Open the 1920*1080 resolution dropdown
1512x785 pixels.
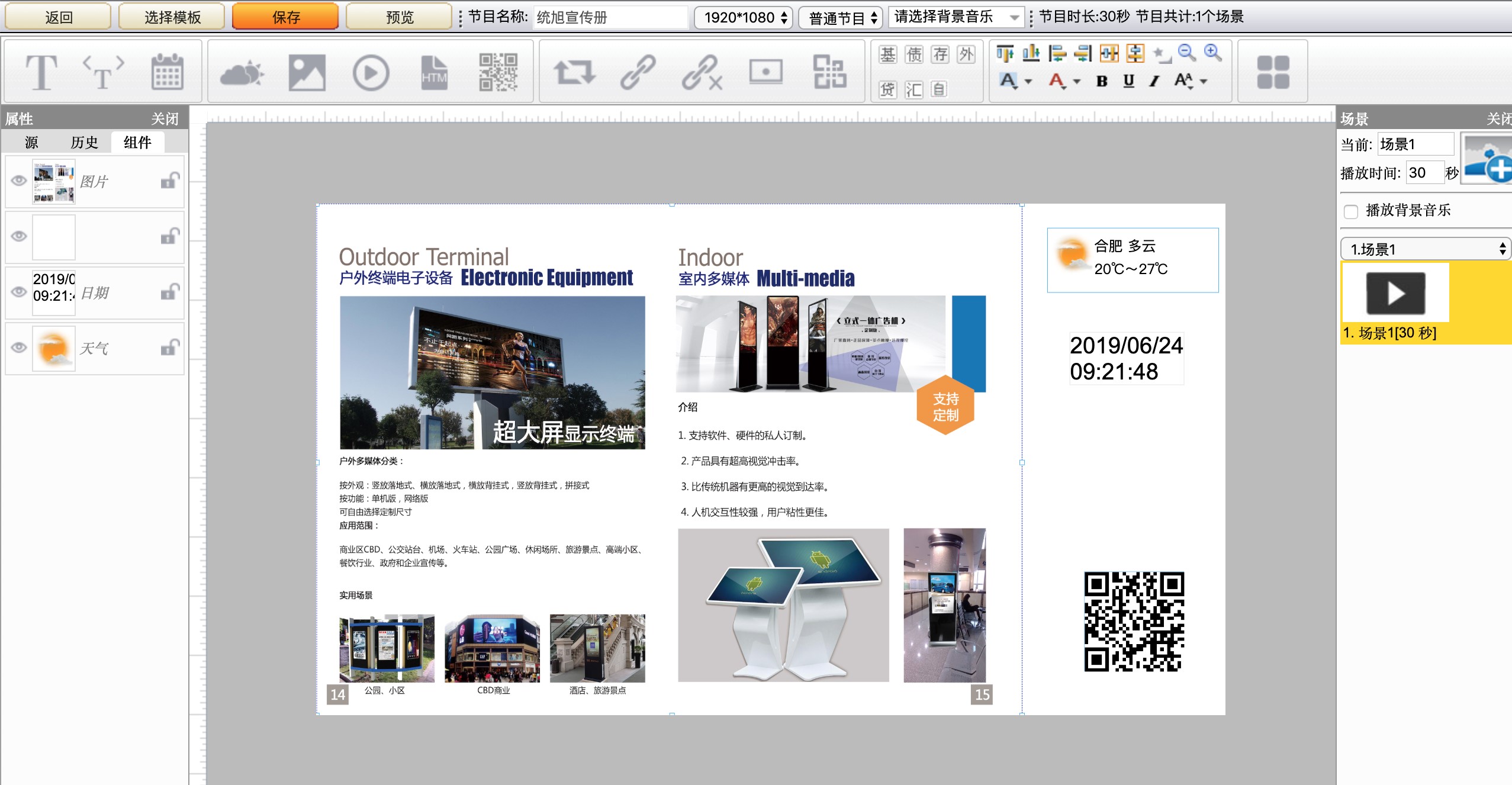(x=744, y=18)
